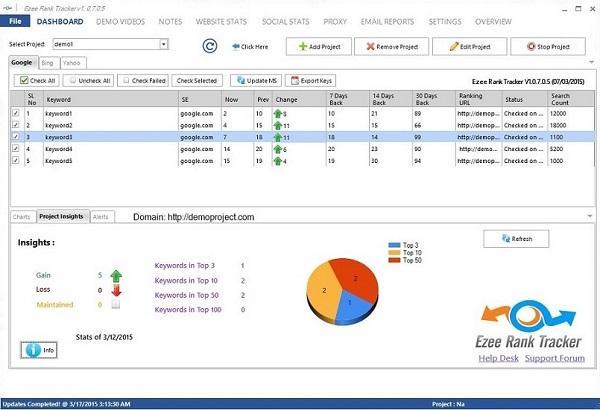This screenshot has width=600, height=410.
Task: Click the green up arrow in keyword3 row
Action: (x=278, y=137)
